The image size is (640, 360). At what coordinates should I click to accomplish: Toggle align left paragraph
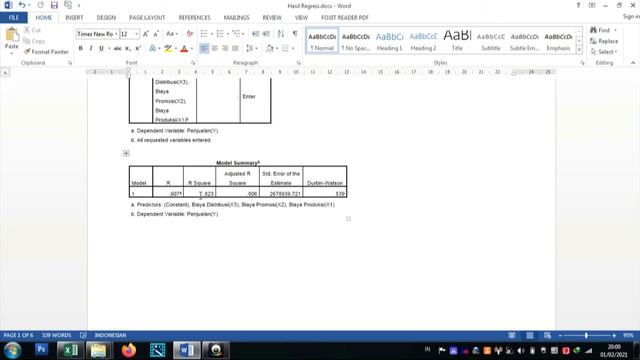(204, 49)
